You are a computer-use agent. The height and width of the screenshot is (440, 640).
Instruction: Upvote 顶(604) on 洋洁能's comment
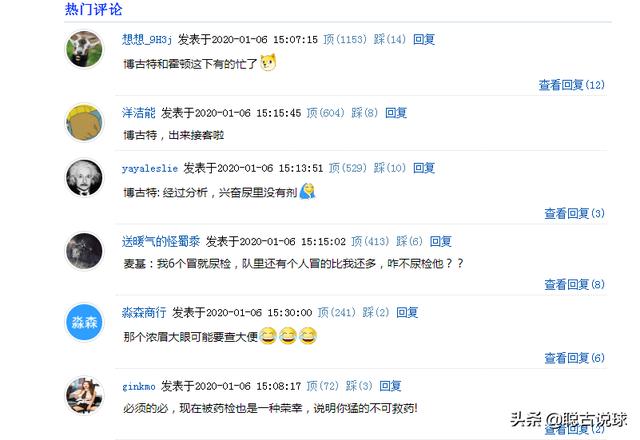[325, 113]
